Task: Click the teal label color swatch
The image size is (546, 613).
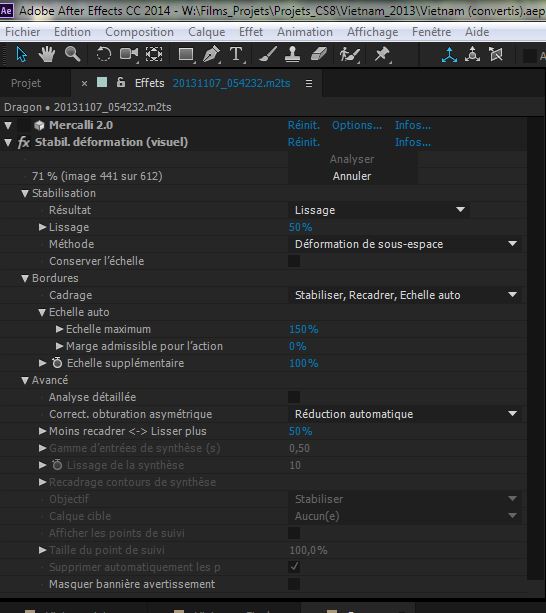Action: pyautogui.click(x=102, y=82)
